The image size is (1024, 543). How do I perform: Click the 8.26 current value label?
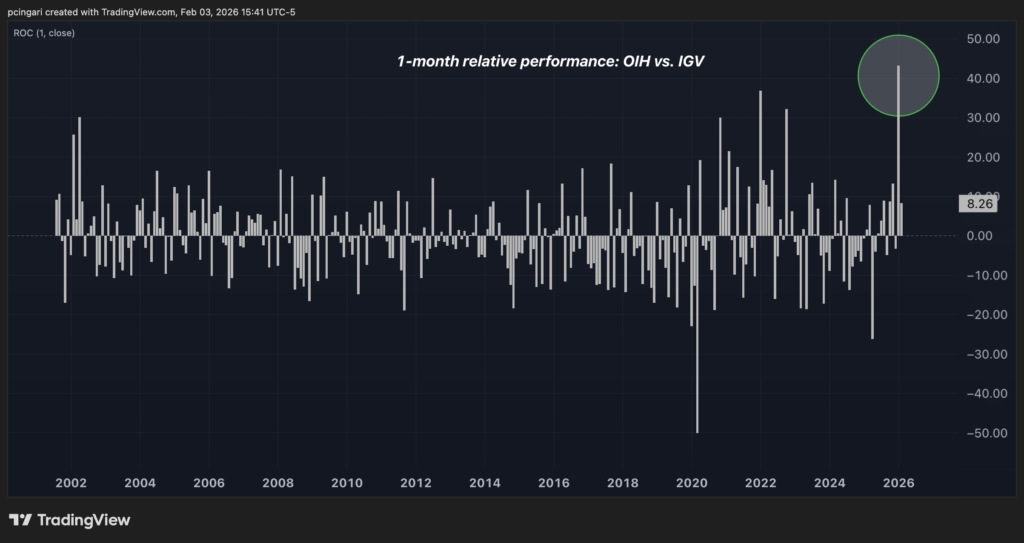coord(976,204)
